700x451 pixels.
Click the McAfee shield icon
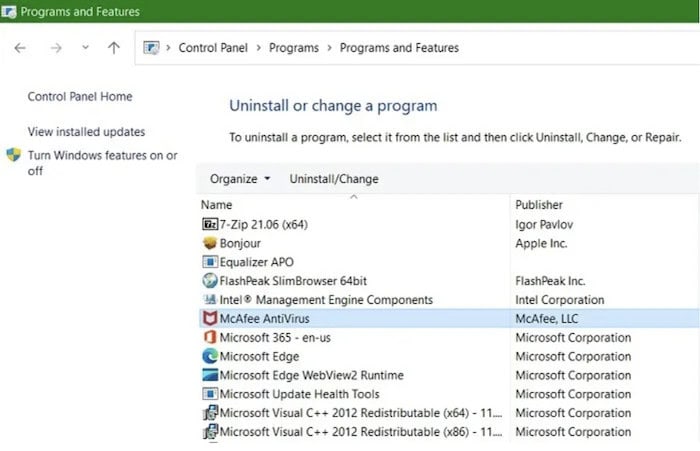(x=210, y=318)
